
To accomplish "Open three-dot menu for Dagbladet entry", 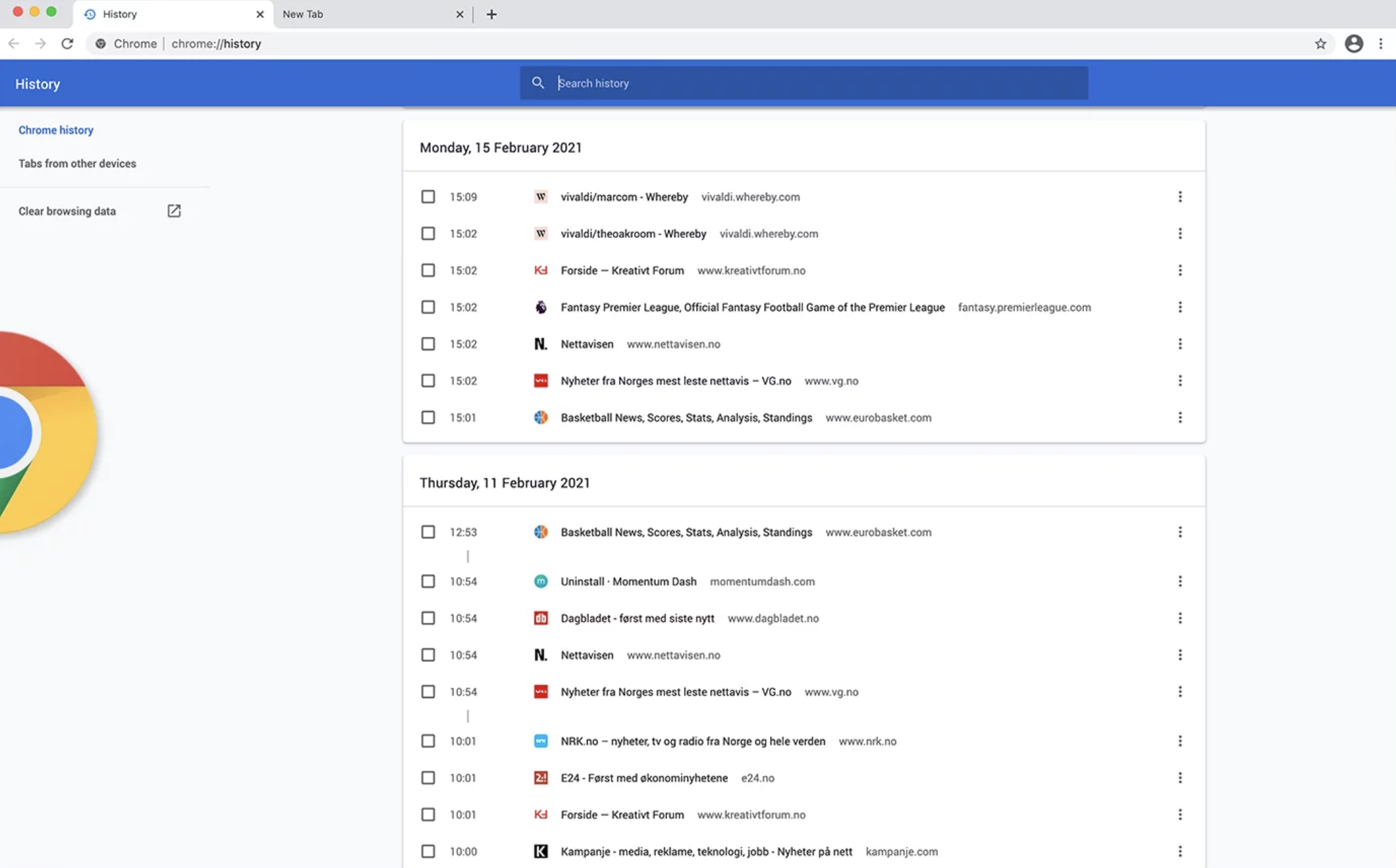I will point(1180,618).
